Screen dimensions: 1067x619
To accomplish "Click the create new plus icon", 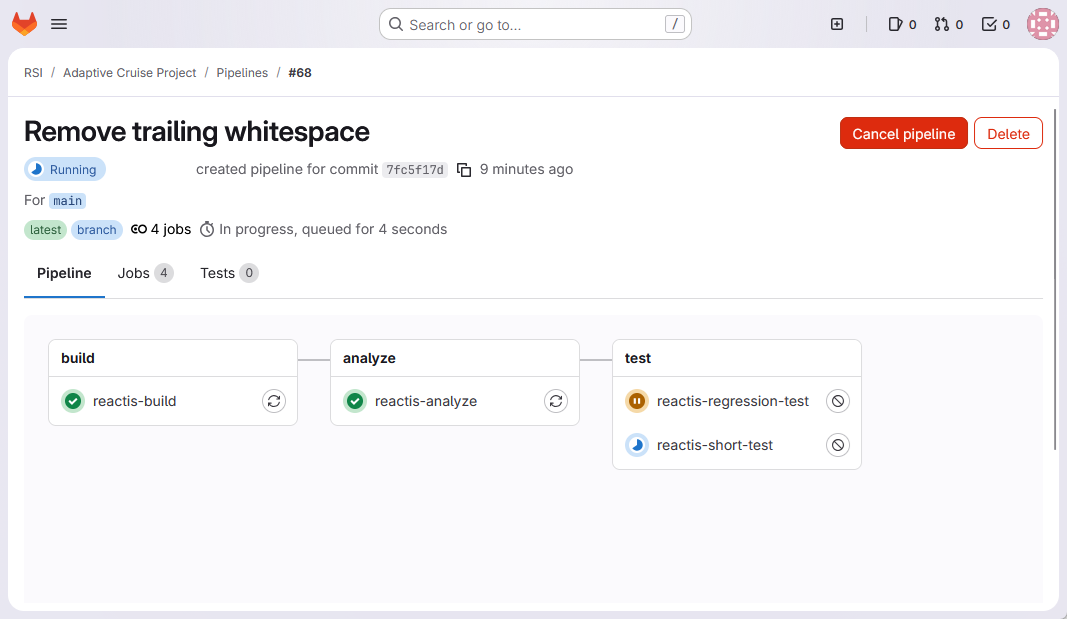I will [837, 24].
